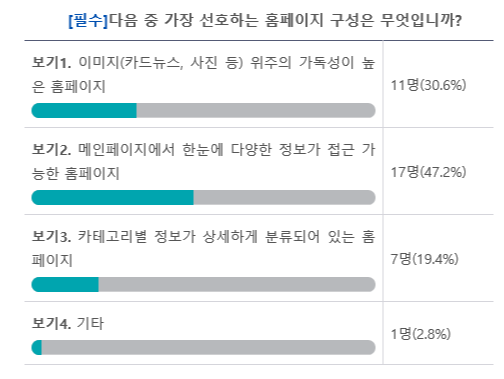Click the blue [필수] required tag

coord(88,21)
